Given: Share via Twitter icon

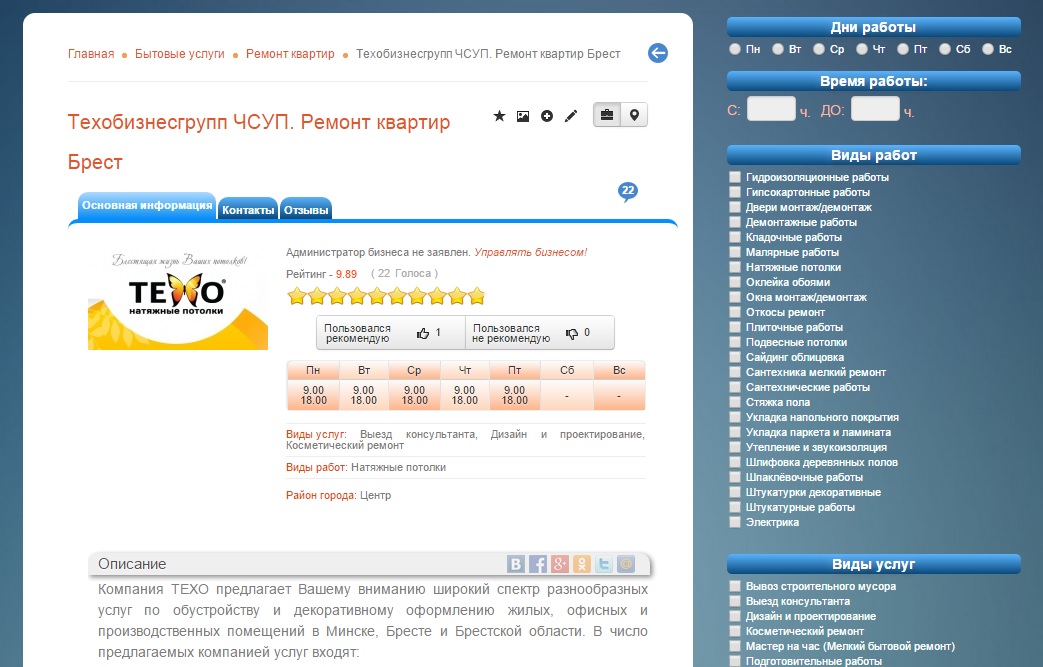Looking at the screenshot, I should point(603,565).
